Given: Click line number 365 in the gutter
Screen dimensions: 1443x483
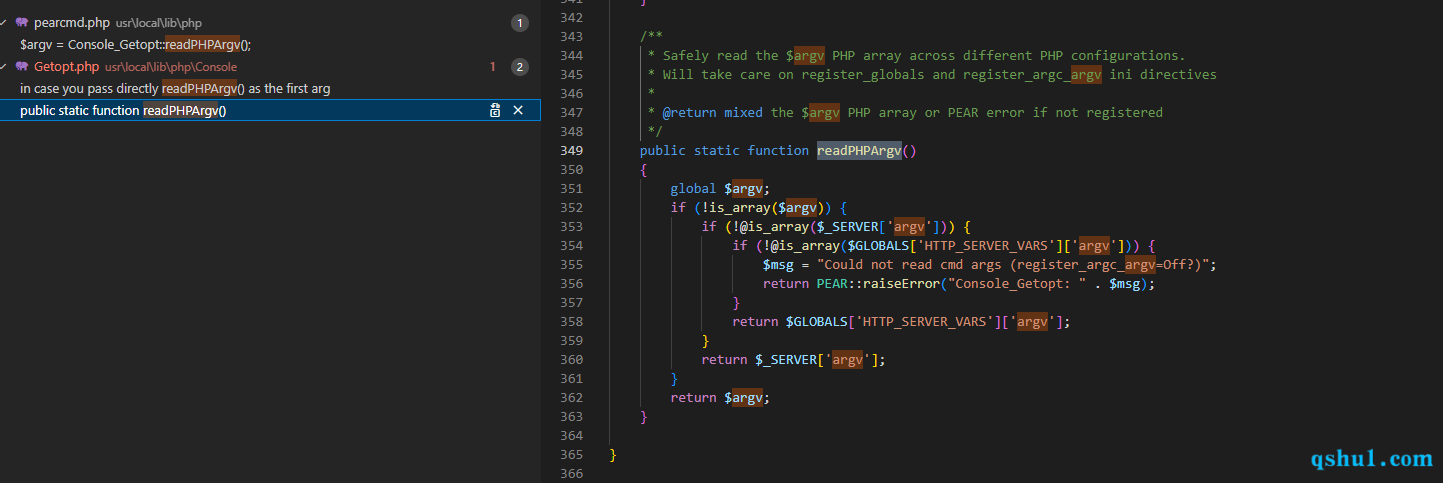Looking at the screenshot, I should point(571,454).
